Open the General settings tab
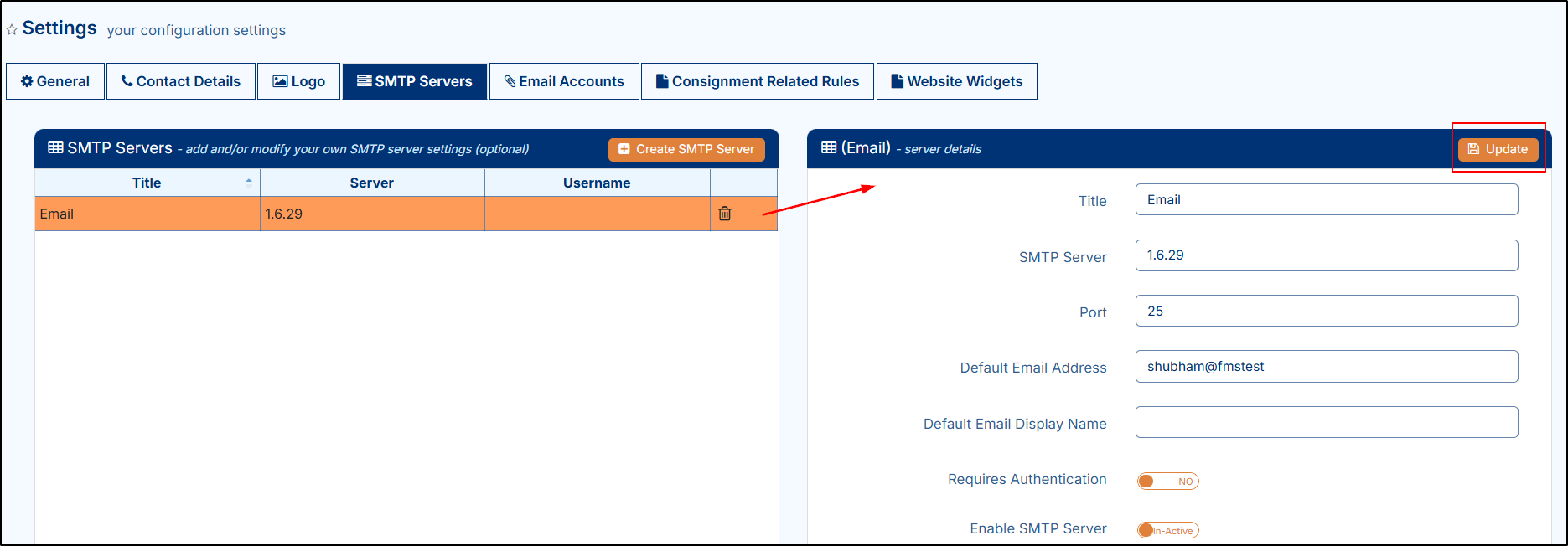 tap(55, 81)
